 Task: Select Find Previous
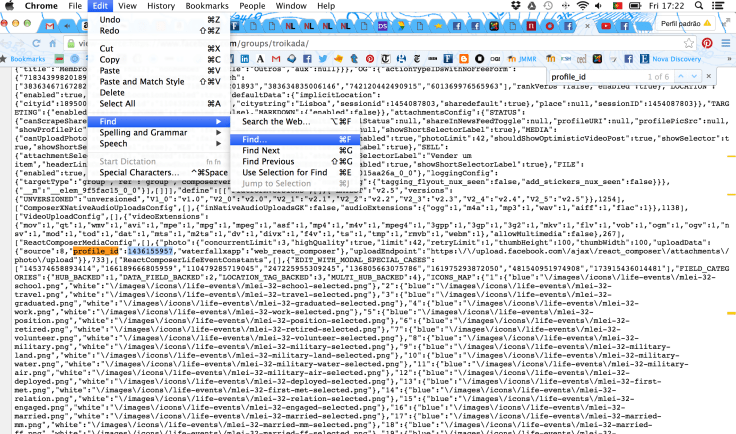point(295,161)
